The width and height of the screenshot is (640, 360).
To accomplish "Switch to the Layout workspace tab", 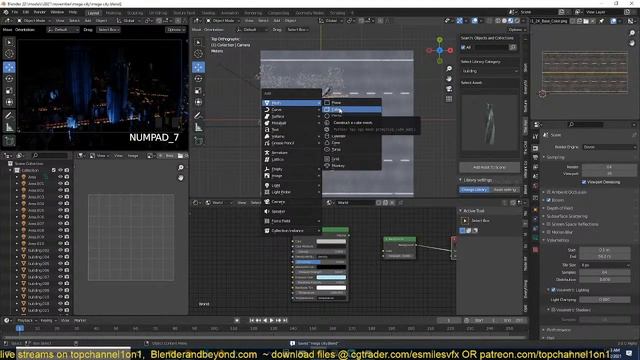I will click(93, 13).
